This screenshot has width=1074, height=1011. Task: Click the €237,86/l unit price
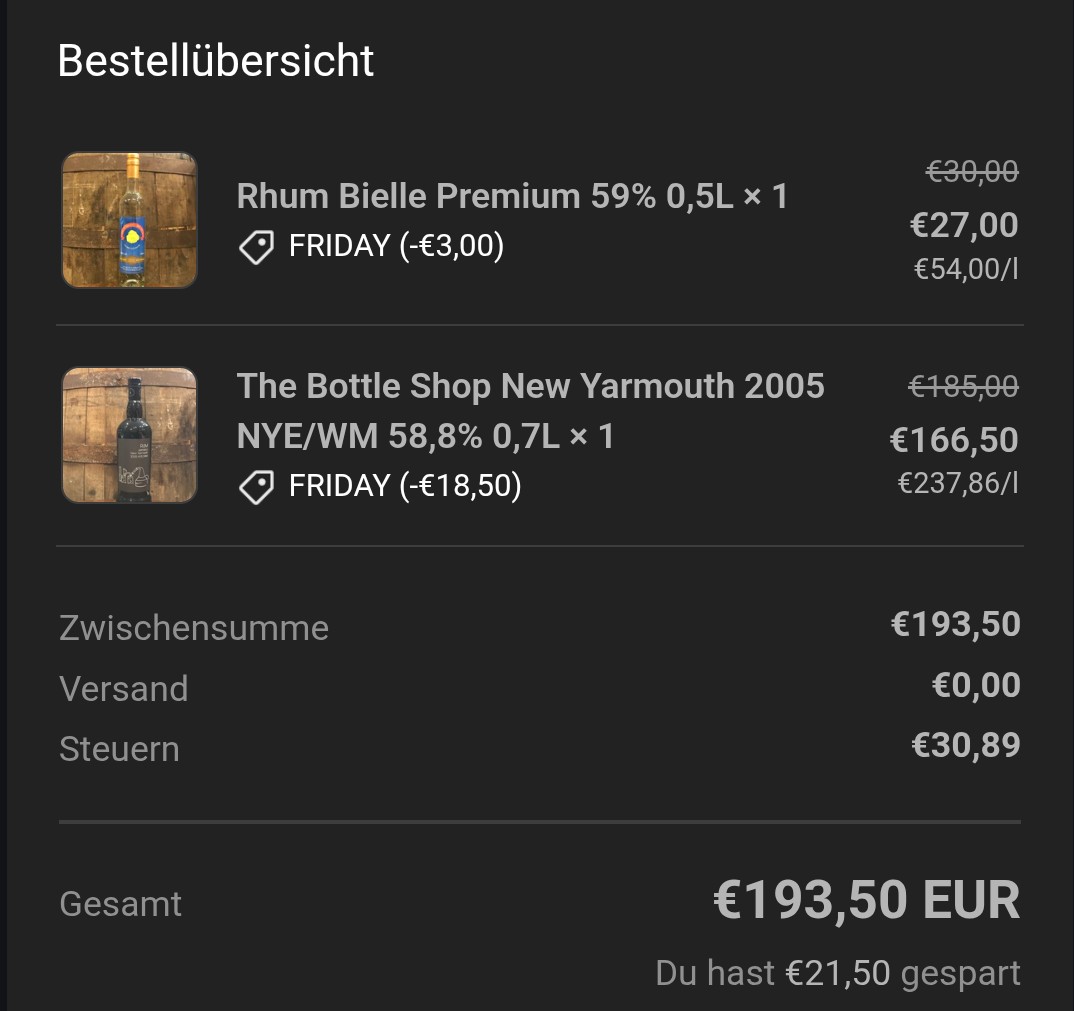(958, 484)
